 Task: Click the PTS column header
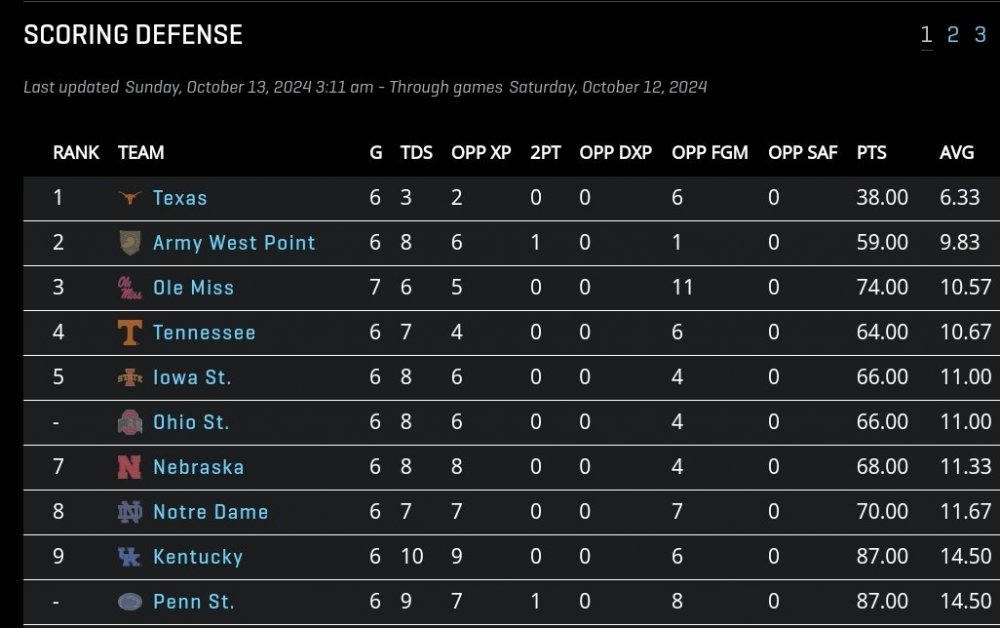point(871,153)
